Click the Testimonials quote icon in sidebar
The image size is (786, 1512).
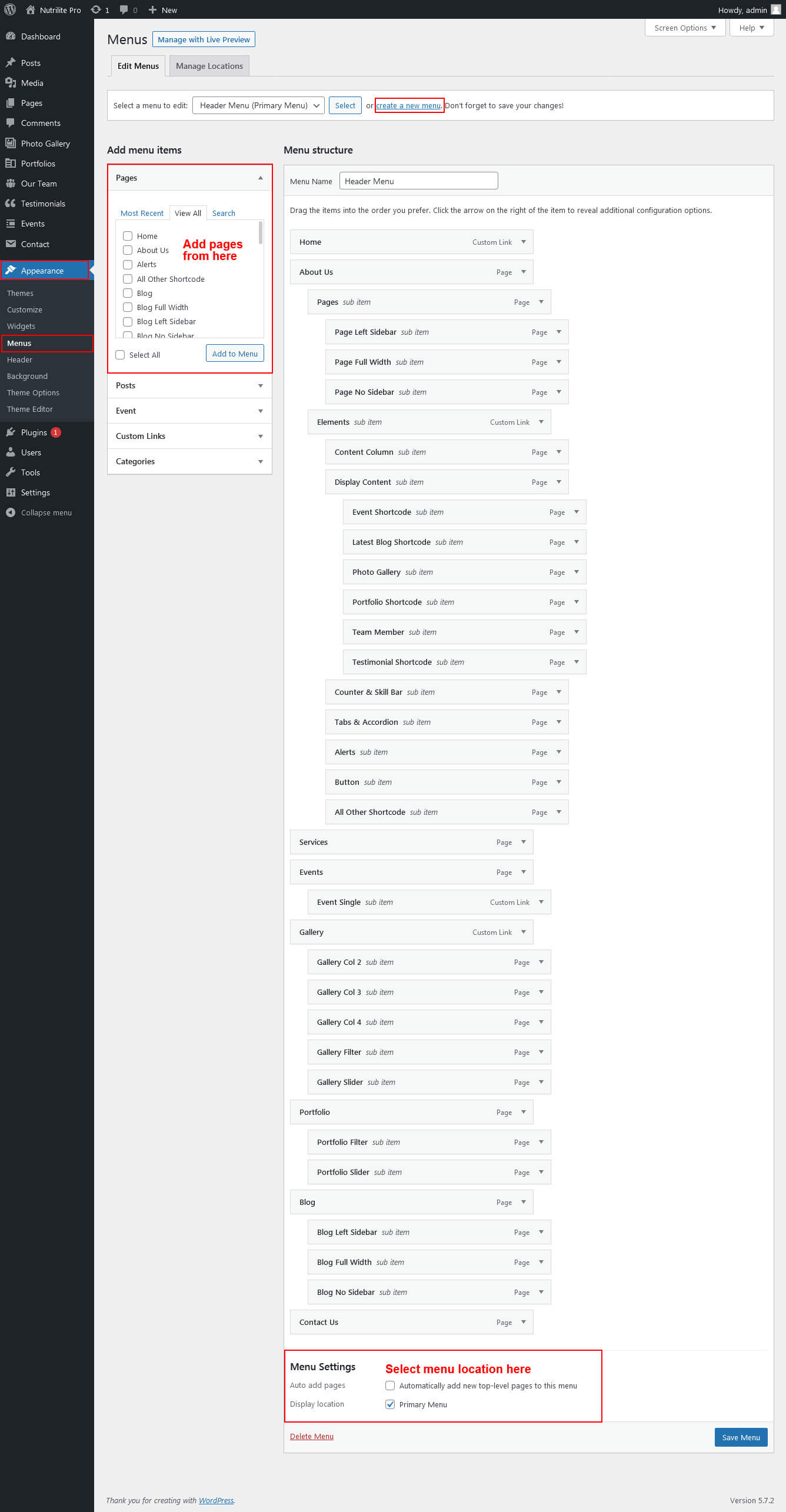(11, 204)
